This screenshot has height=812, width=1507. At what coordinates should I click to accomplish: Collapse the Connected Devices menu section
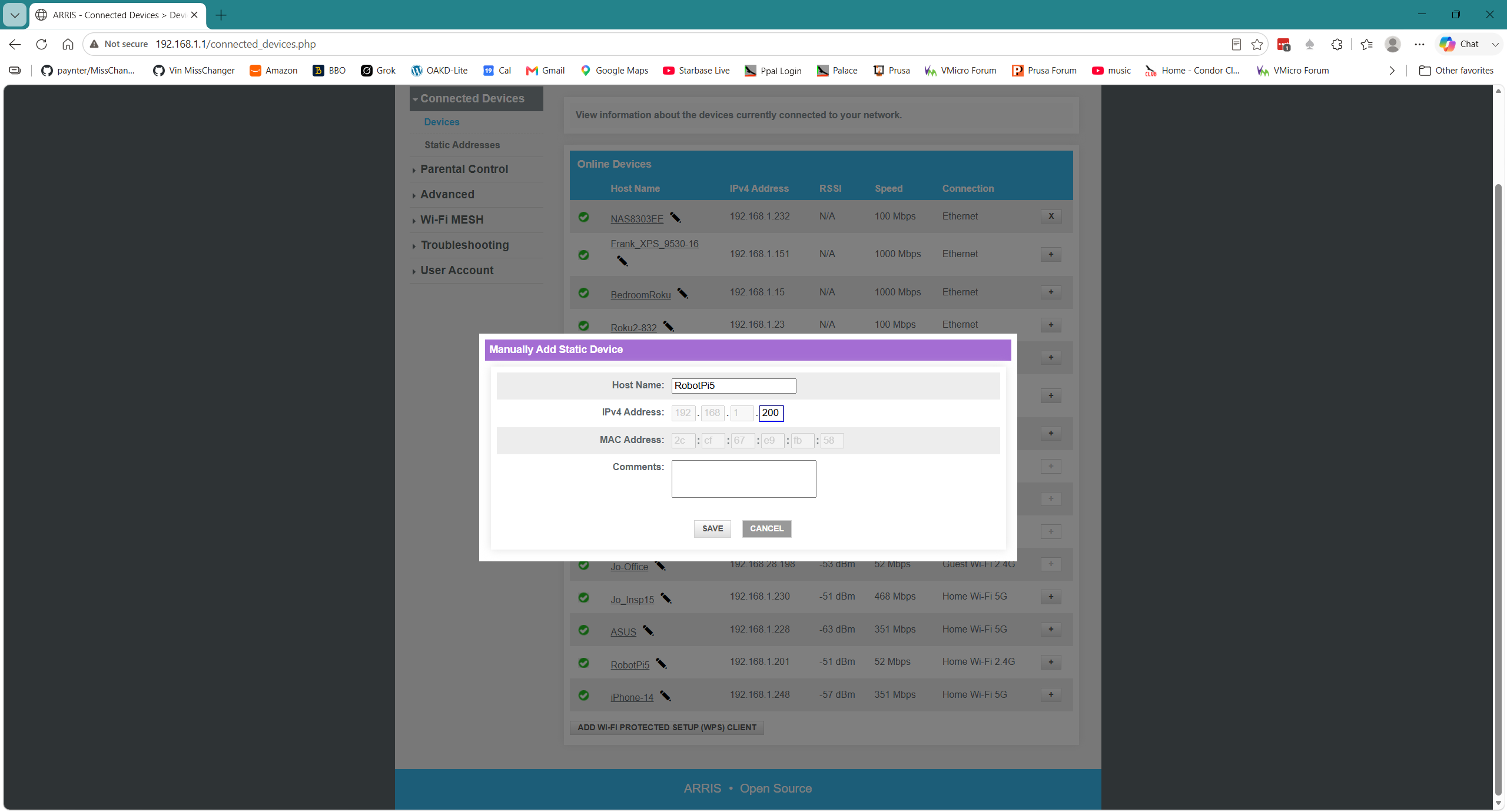click(x=476, y=98)
